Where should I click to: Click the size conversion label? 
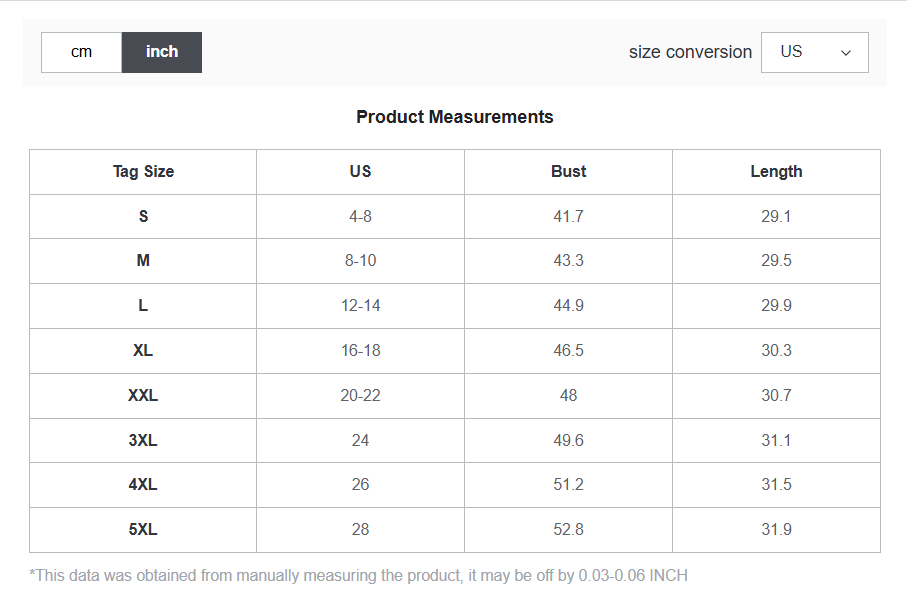(690, 52)
